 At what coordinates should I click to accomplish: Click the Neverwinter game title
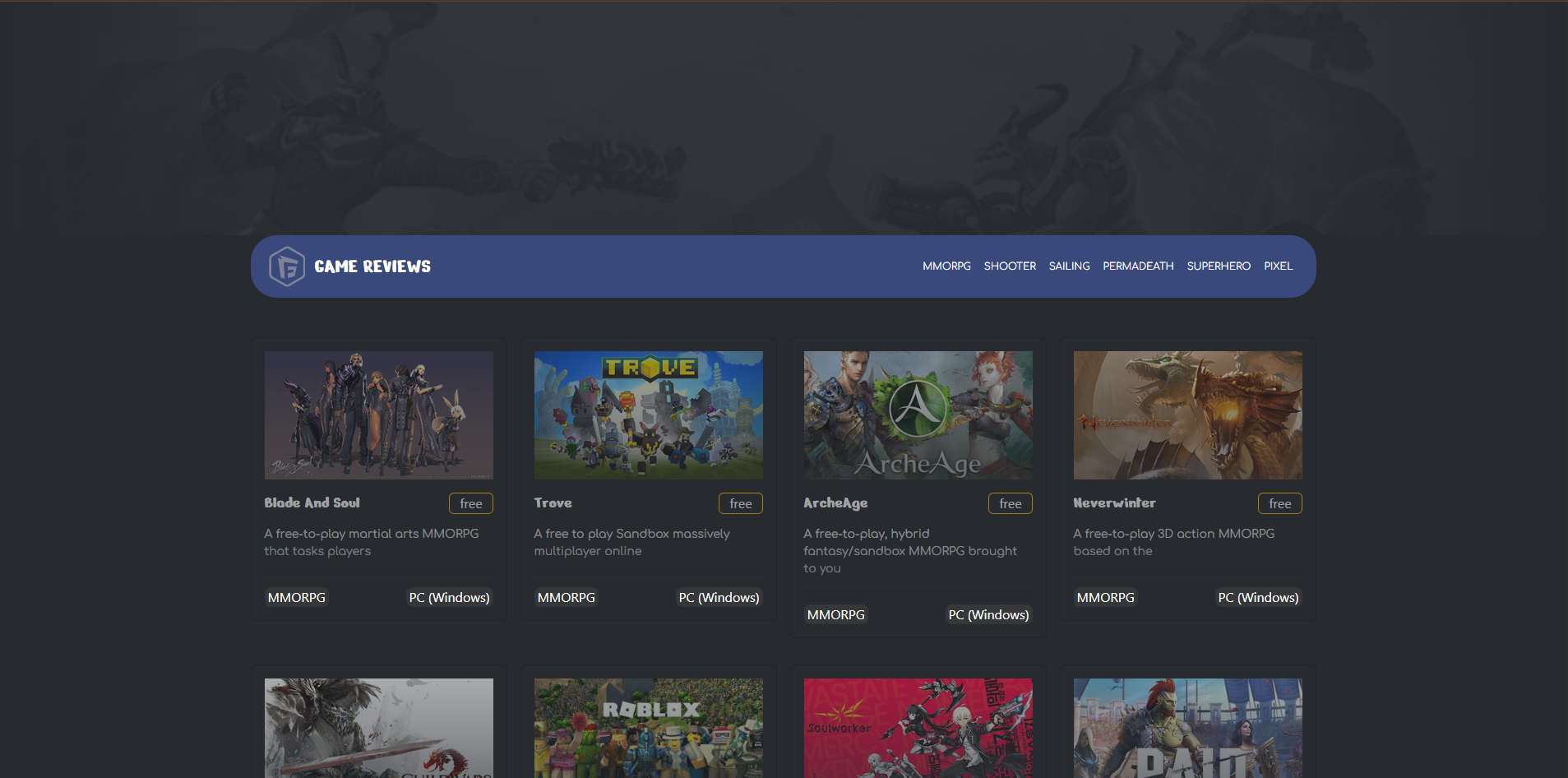point(1115,502)
